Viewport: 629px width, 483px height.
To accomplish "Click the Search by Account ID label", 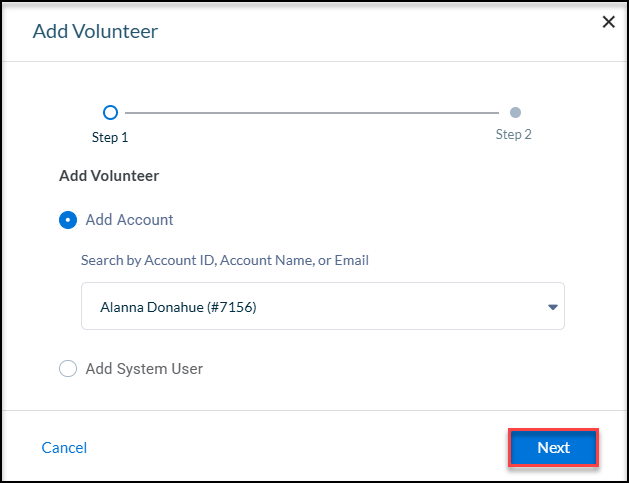I will pos(225,260).
